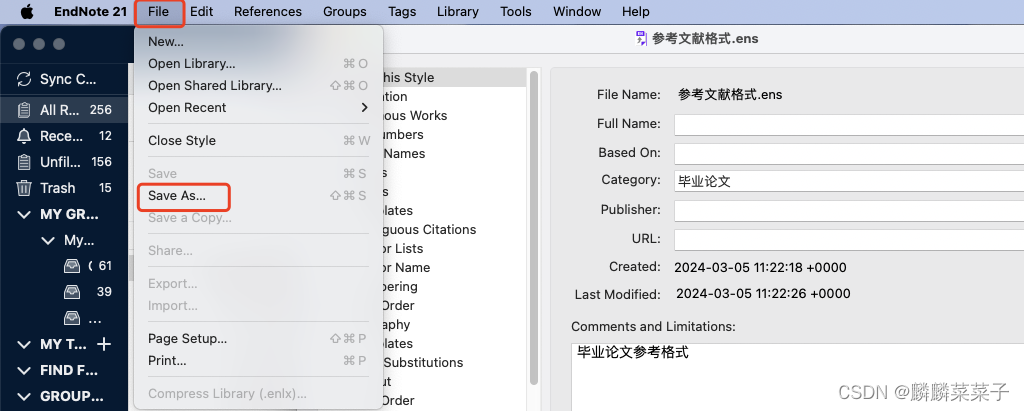
Task: Open the Trash bin icon
Action: (x=24, y=188)
